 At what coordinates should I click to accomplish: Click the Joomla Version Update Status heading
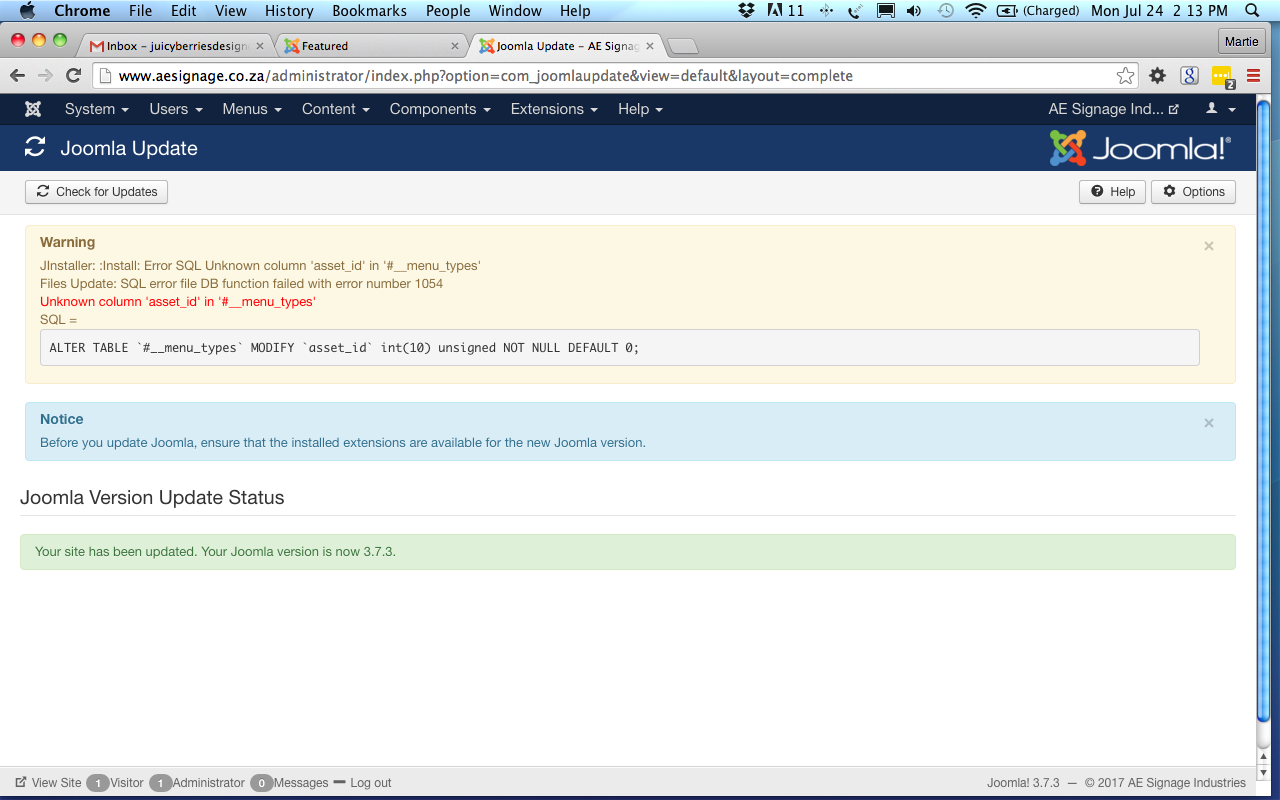(x=152, y=498)
